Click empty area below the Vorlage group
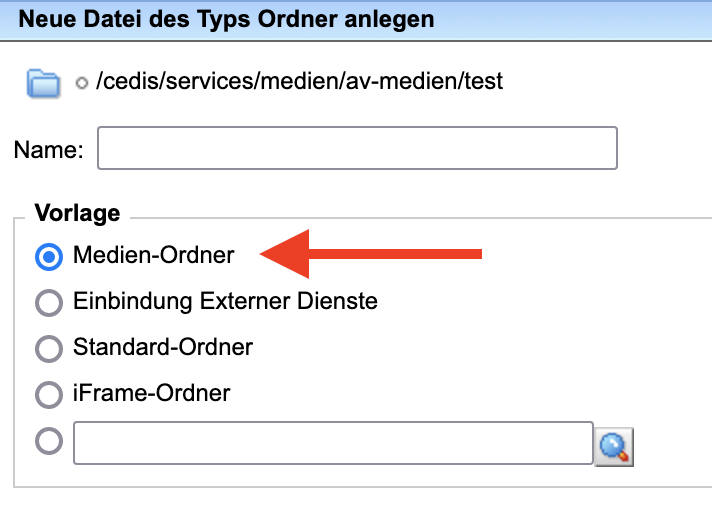The height and width of the screenshot is (524, 712). [x=356, y=506]
